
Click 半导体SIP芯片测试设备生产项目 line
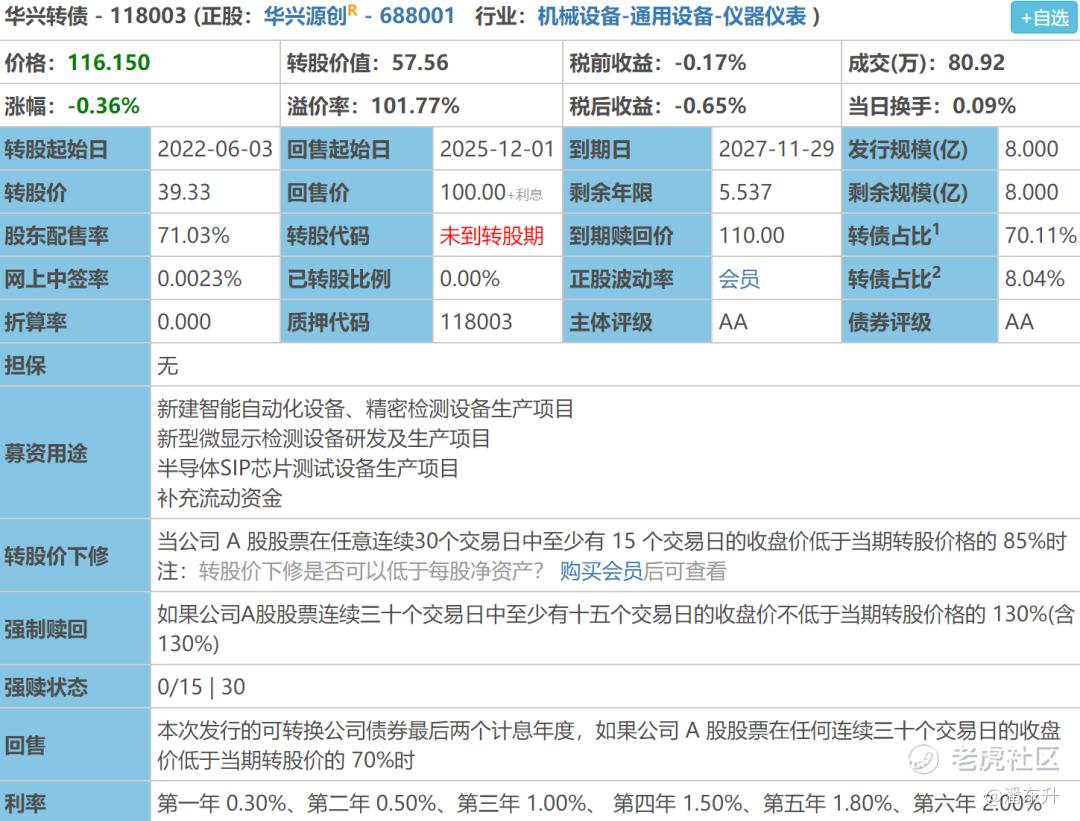(x=308, y=468)
